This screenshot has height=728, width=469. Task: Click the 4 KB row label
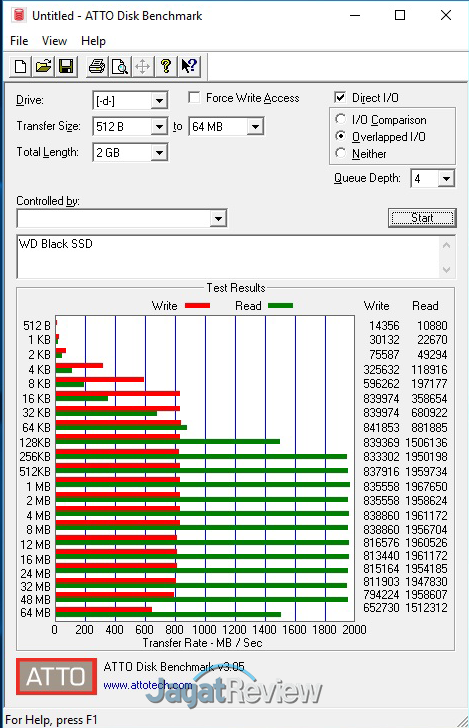click(x=39, y=370)
